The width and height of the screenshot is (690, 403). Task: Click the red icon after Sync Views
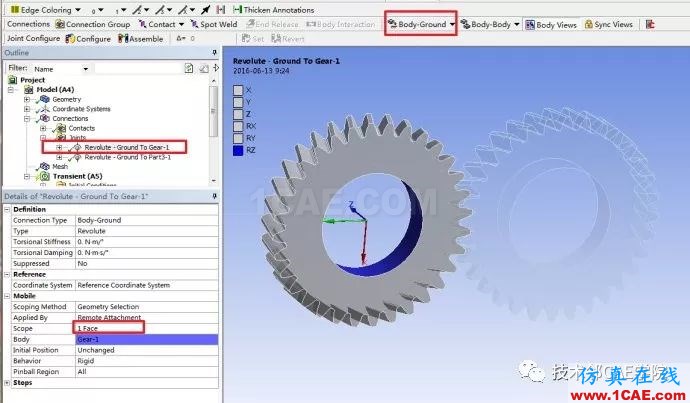[x=650, y=24]
